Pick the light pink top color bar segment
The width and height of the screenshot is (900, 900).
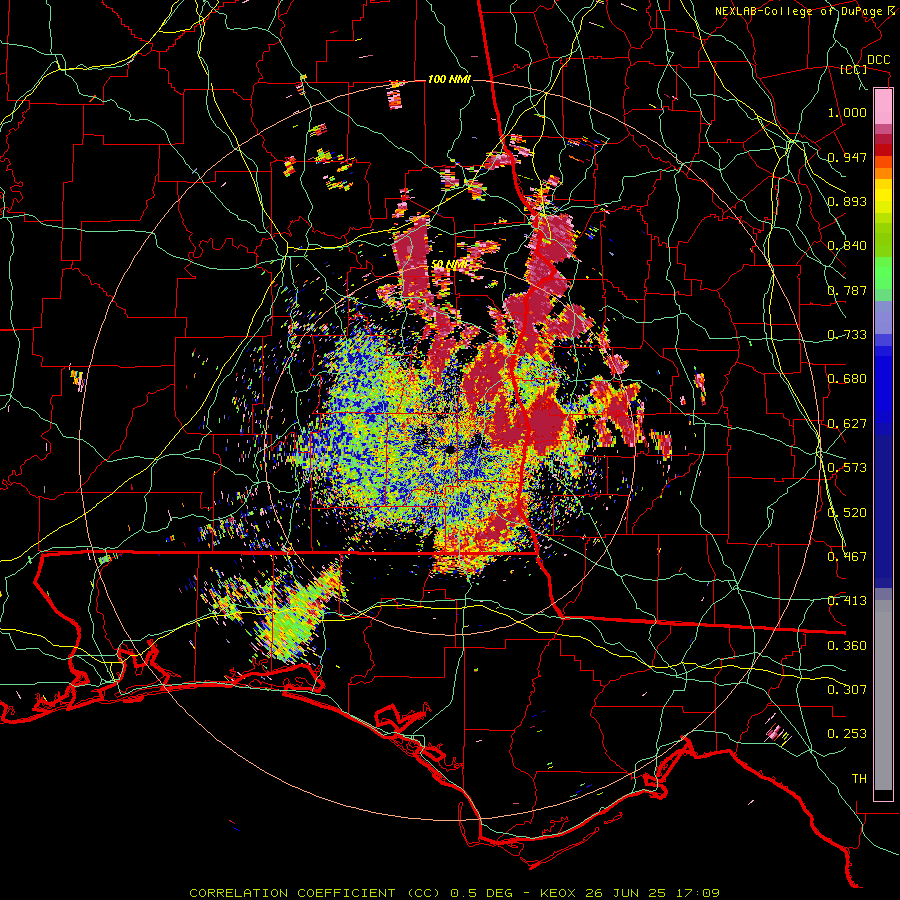tap(883, 107)
